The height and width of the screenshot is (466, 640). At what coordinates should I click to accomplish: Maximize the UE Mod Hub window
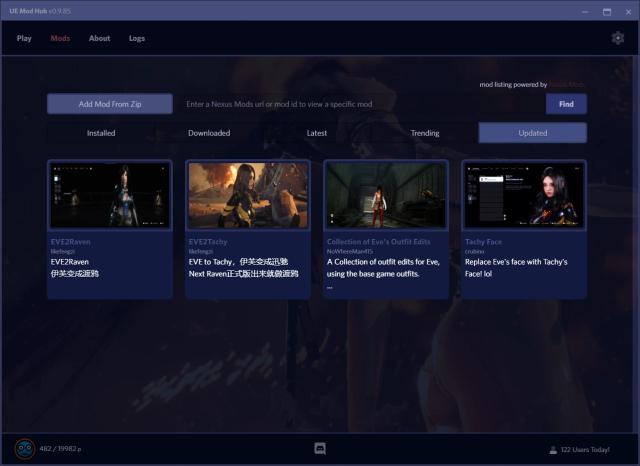tap(607, 11)
